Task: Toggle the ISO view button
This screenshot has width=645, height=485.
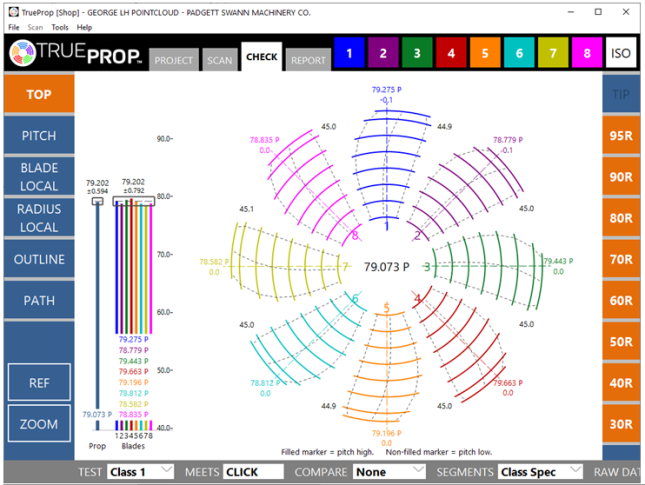Action: click(x=621, y=54)
